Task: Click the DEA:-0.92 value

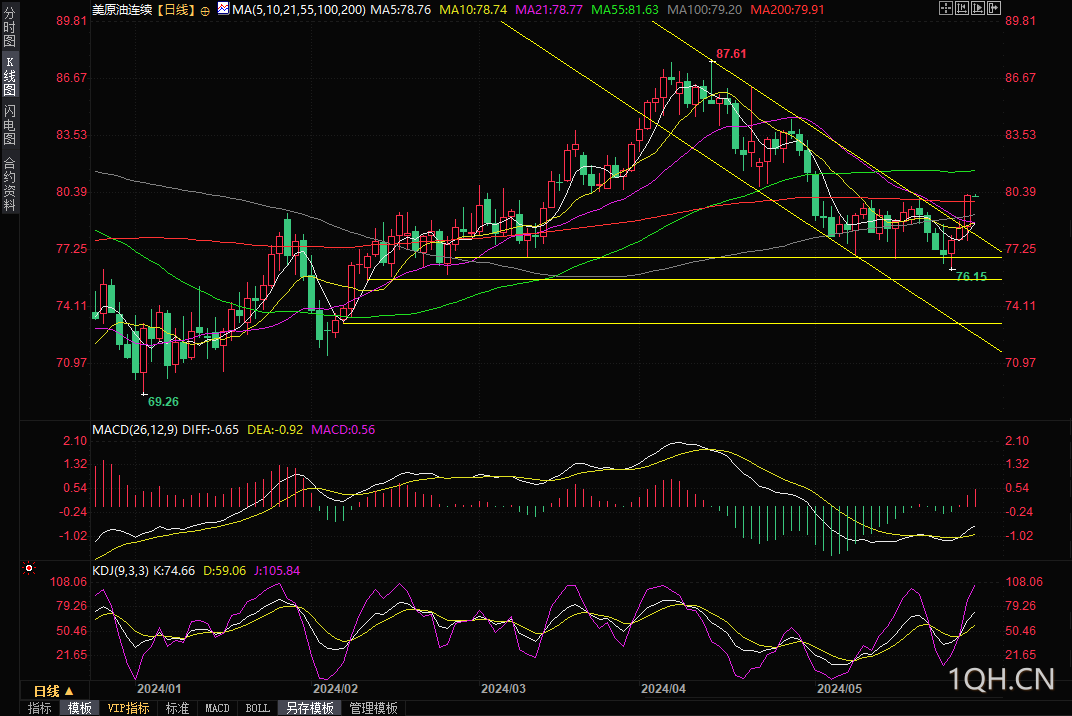Action: pyautogui.click(x=275, y=429)
